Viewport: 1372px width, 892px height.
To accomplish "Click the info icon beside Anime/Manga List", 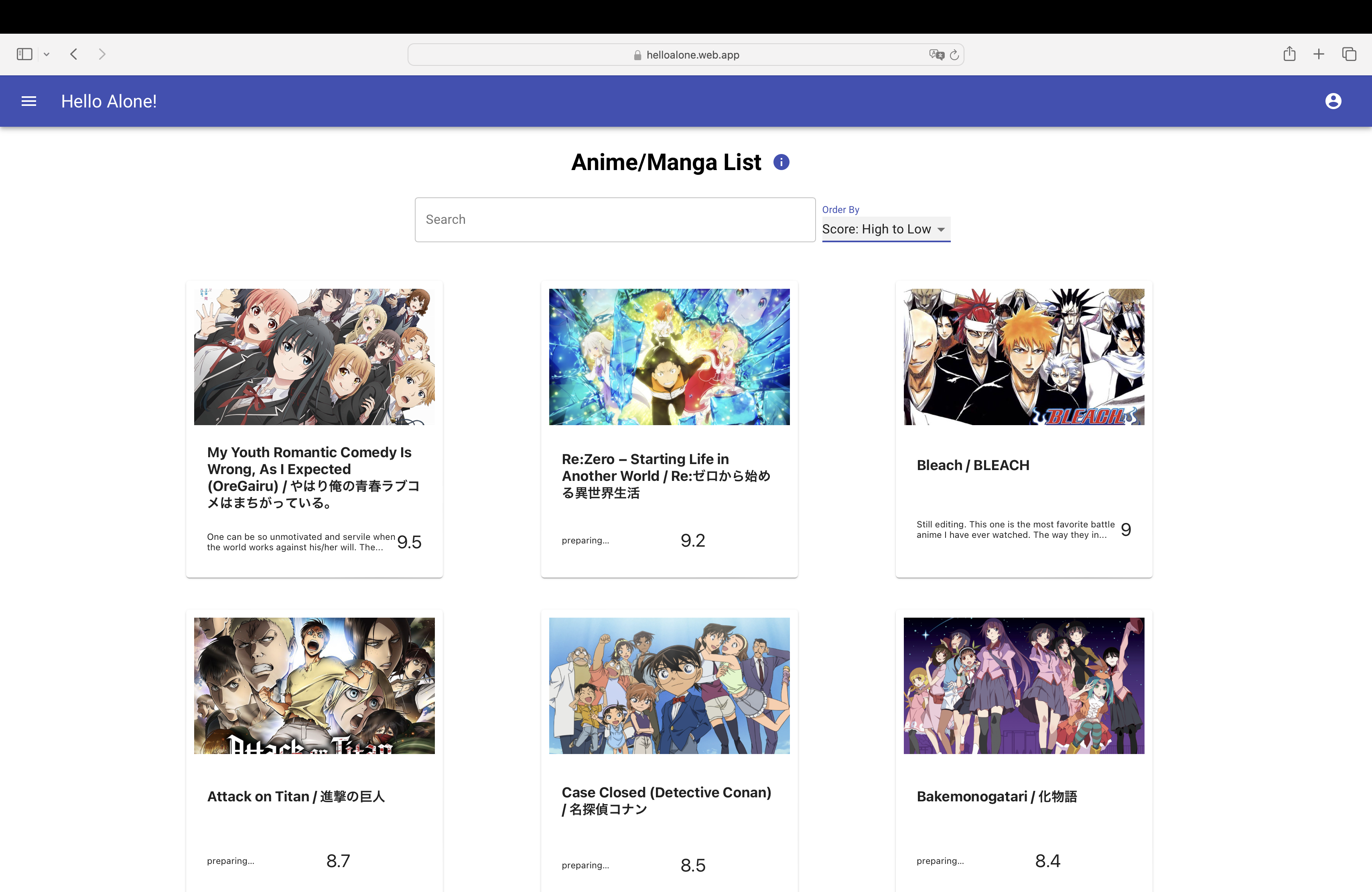I will 781,162.
